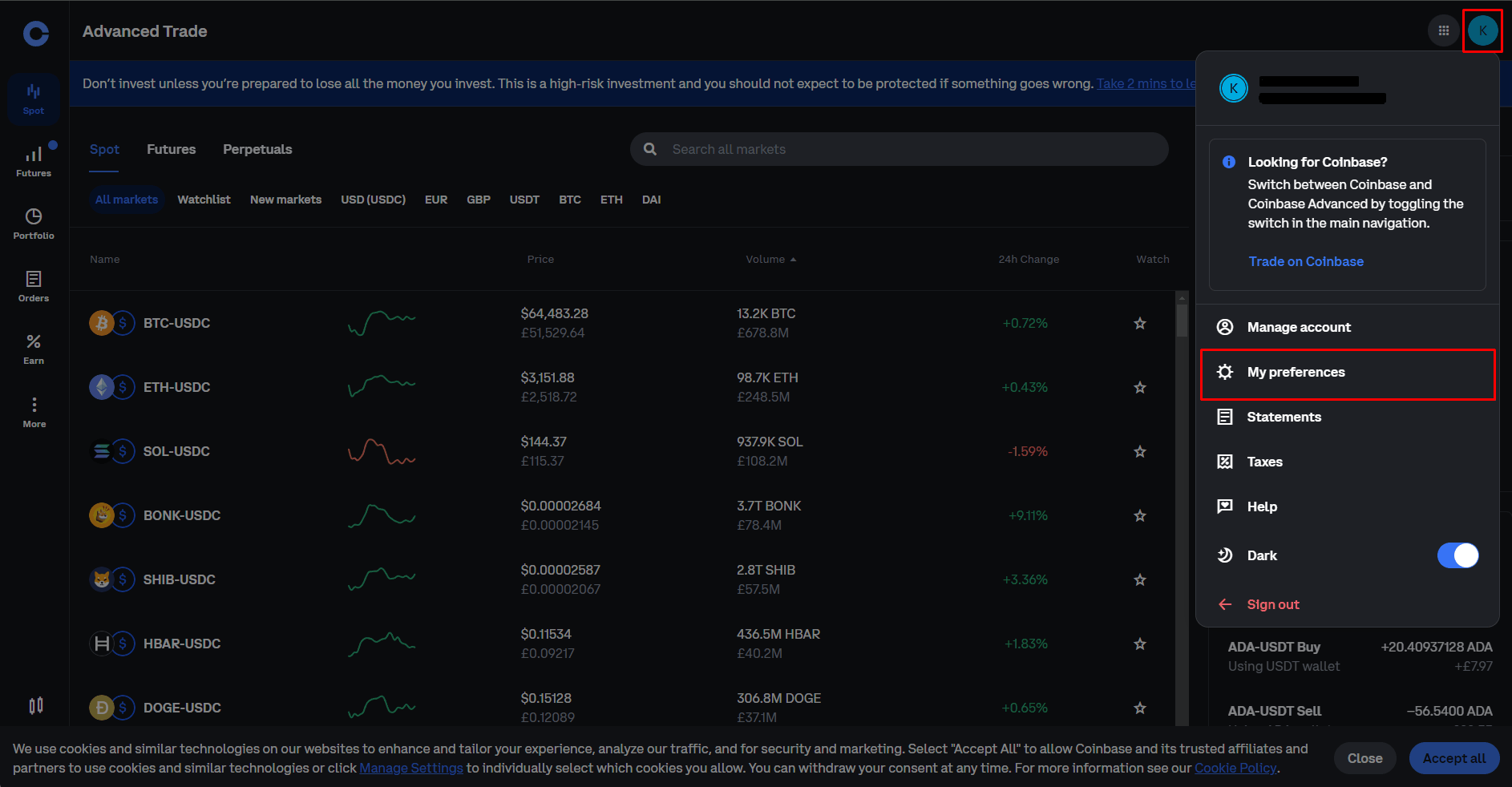Open the More sidebar menu
The image size is (1512, 787).
click(34, 412)
